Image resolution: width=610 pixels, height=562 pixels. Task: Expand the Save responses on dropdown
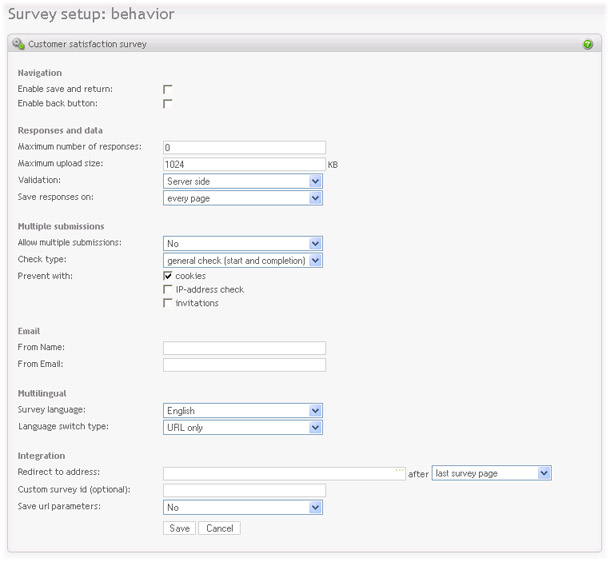[243, 198]
